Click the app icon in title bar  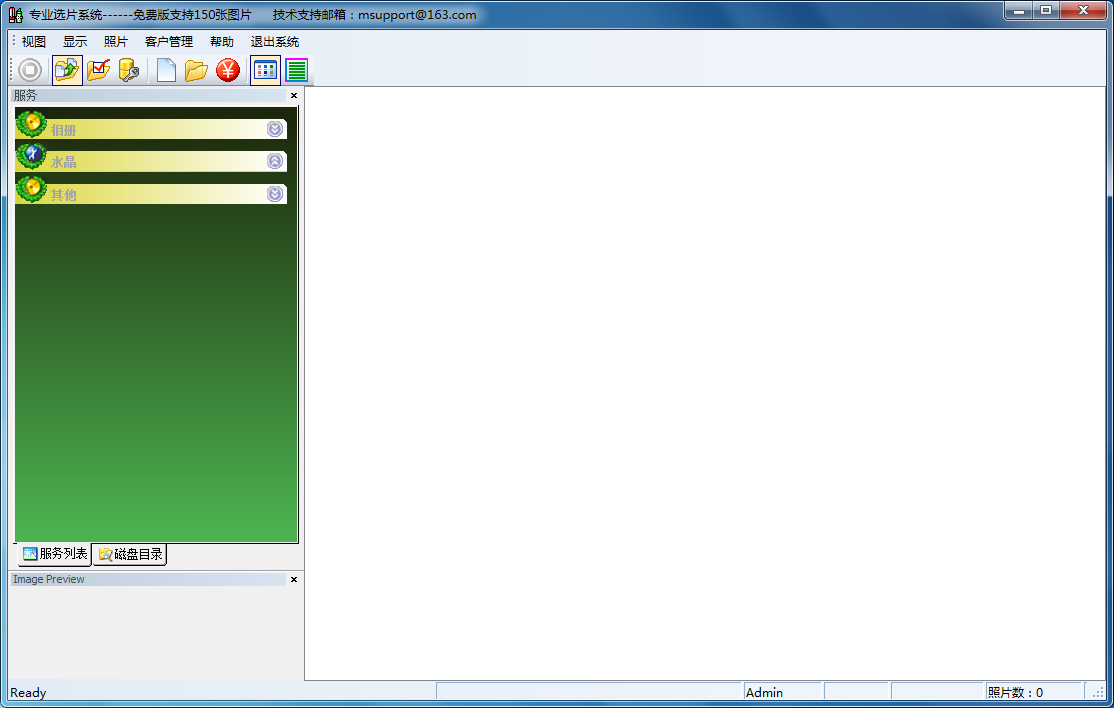[16, 15]
